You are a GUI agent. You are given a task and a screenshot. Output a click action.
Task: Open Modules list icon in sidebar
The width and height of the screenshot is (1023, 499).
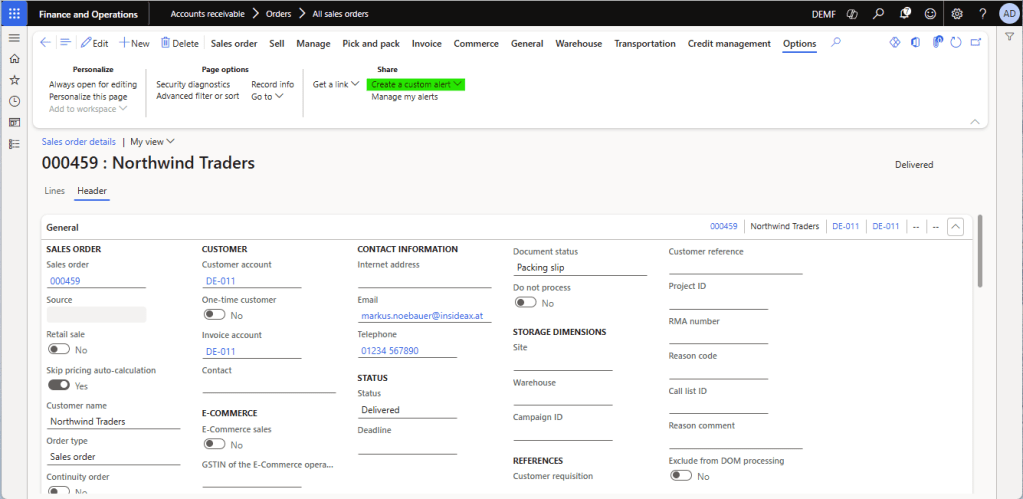point(14,144)
